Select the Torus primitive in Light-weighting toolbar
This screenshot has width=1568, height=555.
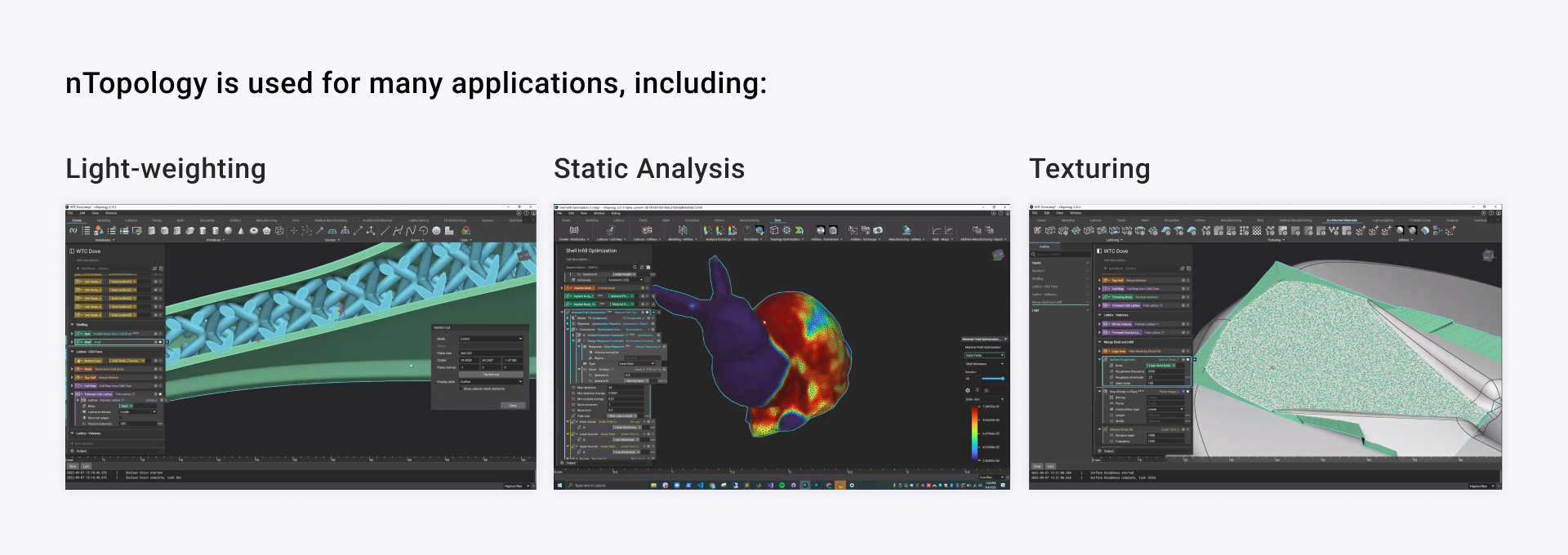(254, 231)
